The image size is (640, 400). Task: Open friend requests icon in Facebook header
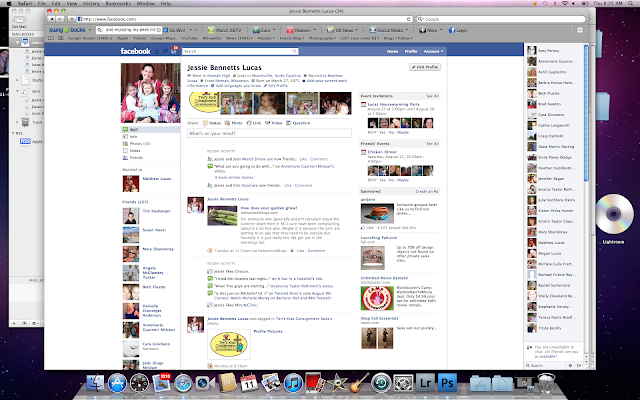[158, 51]
